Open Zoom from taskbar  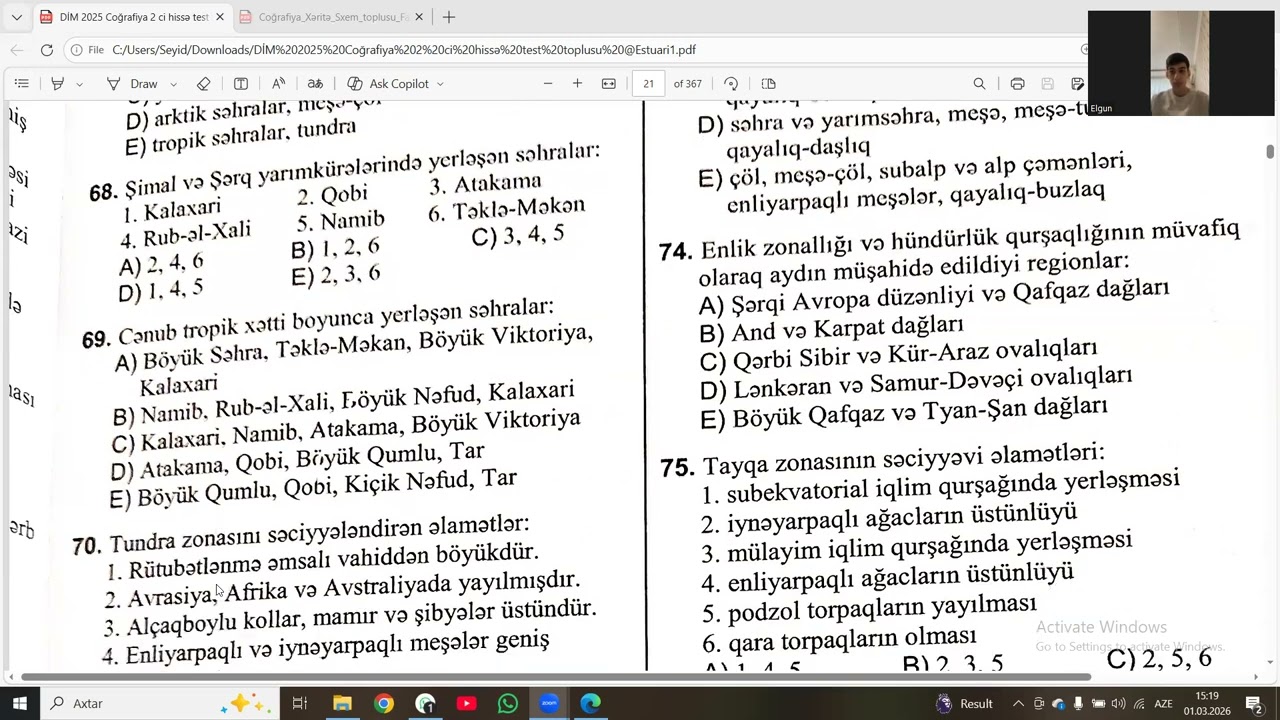tap(549, 703)
